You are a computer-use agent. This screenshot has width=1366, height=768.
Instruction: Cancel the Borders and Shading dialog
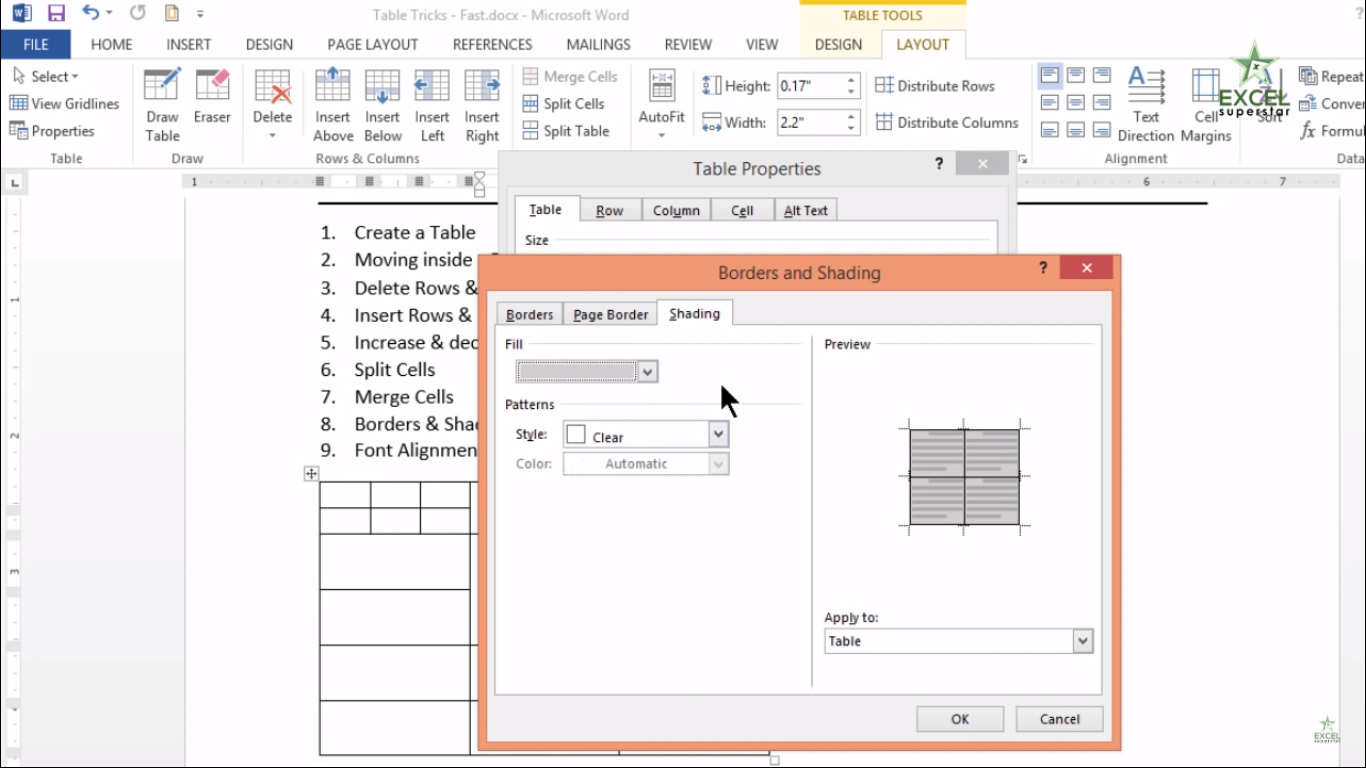[1059, 718]
